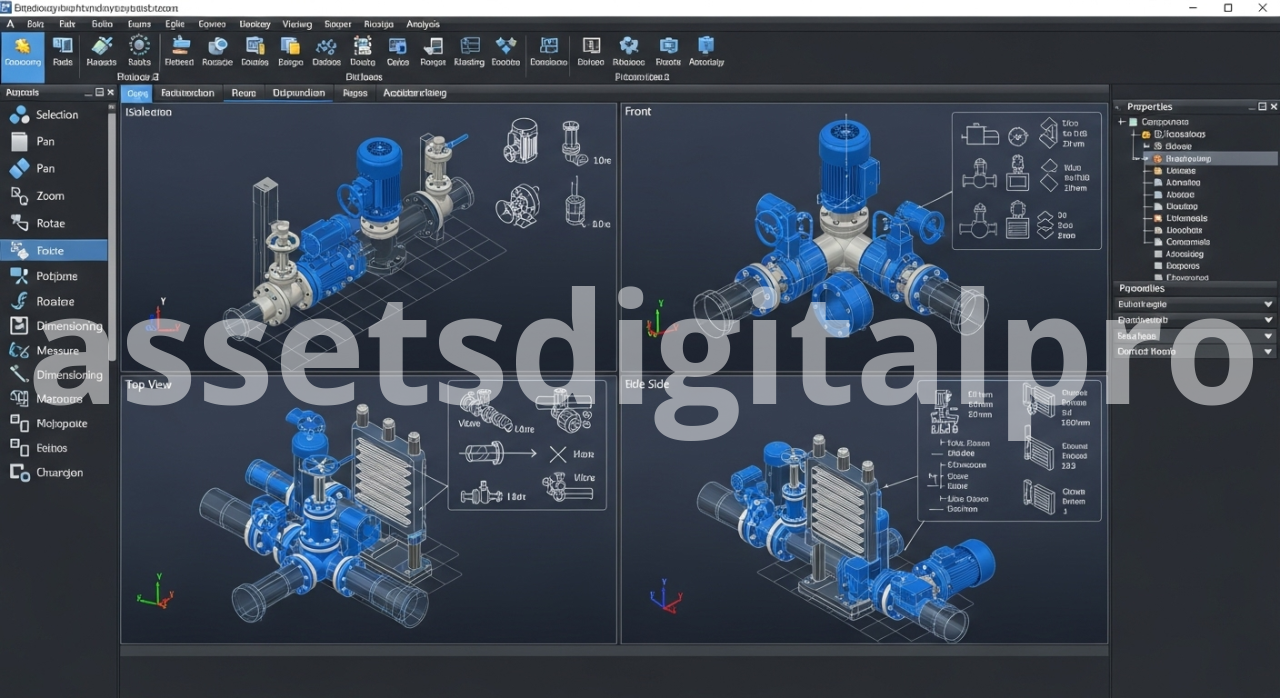The width and height of the screenshot is (1280, 698).
Task: Click the Eargo yellow copy icon
Action: coord(290,52)
